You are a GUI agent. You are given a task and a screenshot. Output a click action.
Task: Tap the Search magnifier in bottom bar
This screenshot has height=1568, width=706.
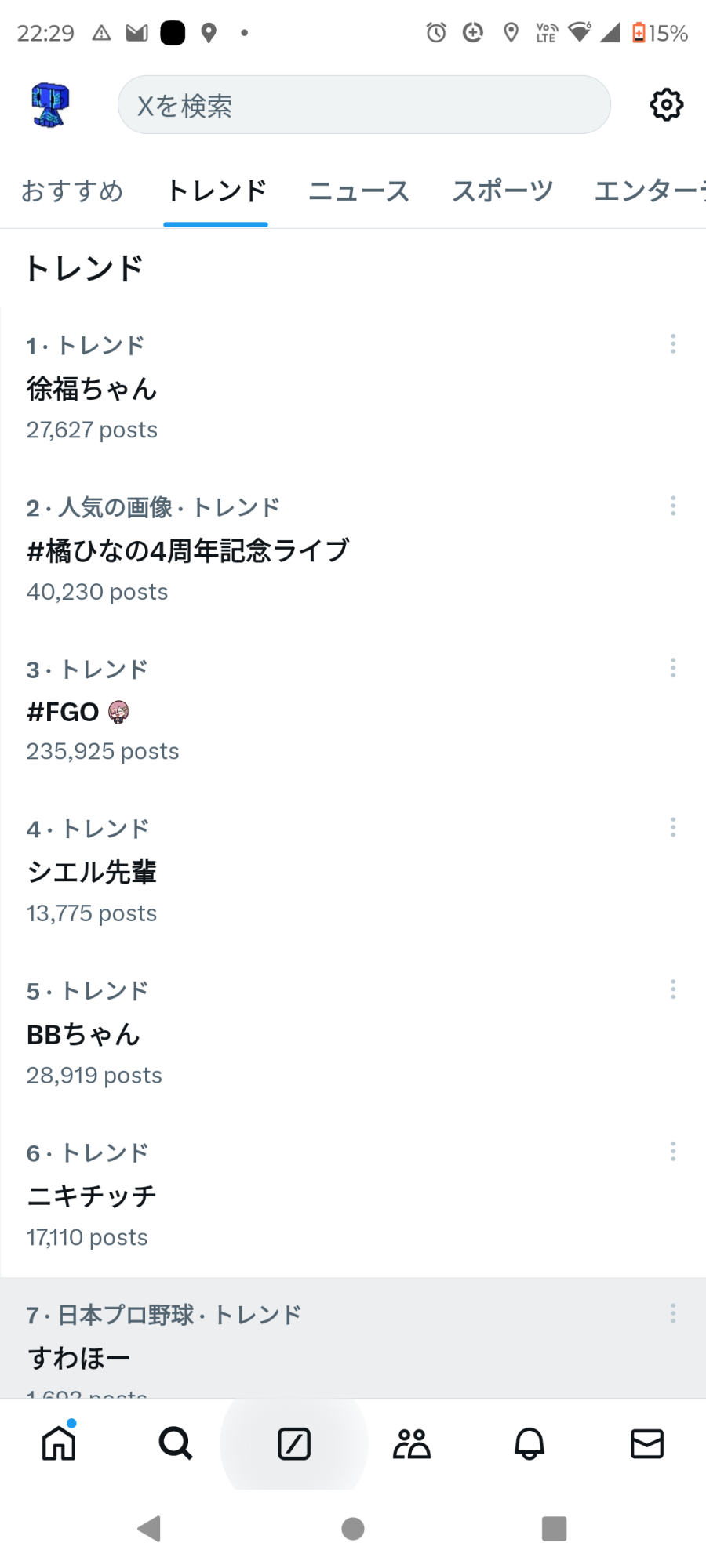[x=176, y=1443]
